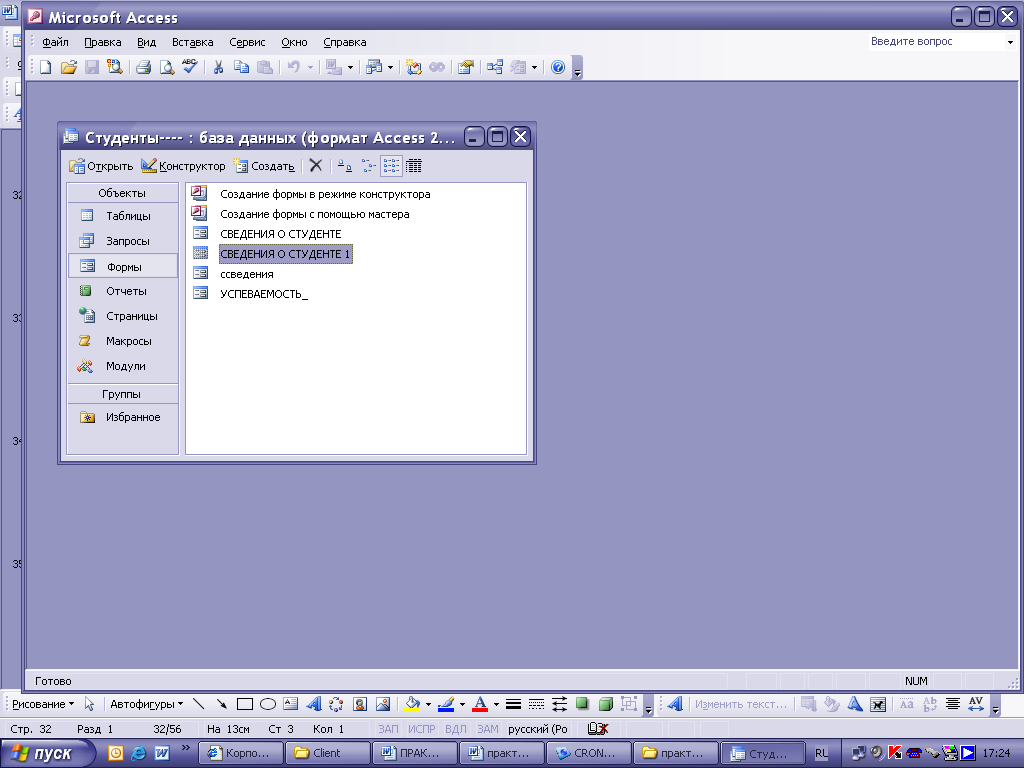Click the Введите вопрос help input box
This screenshot has width=1024, height=768.
[x=935, y=41]
